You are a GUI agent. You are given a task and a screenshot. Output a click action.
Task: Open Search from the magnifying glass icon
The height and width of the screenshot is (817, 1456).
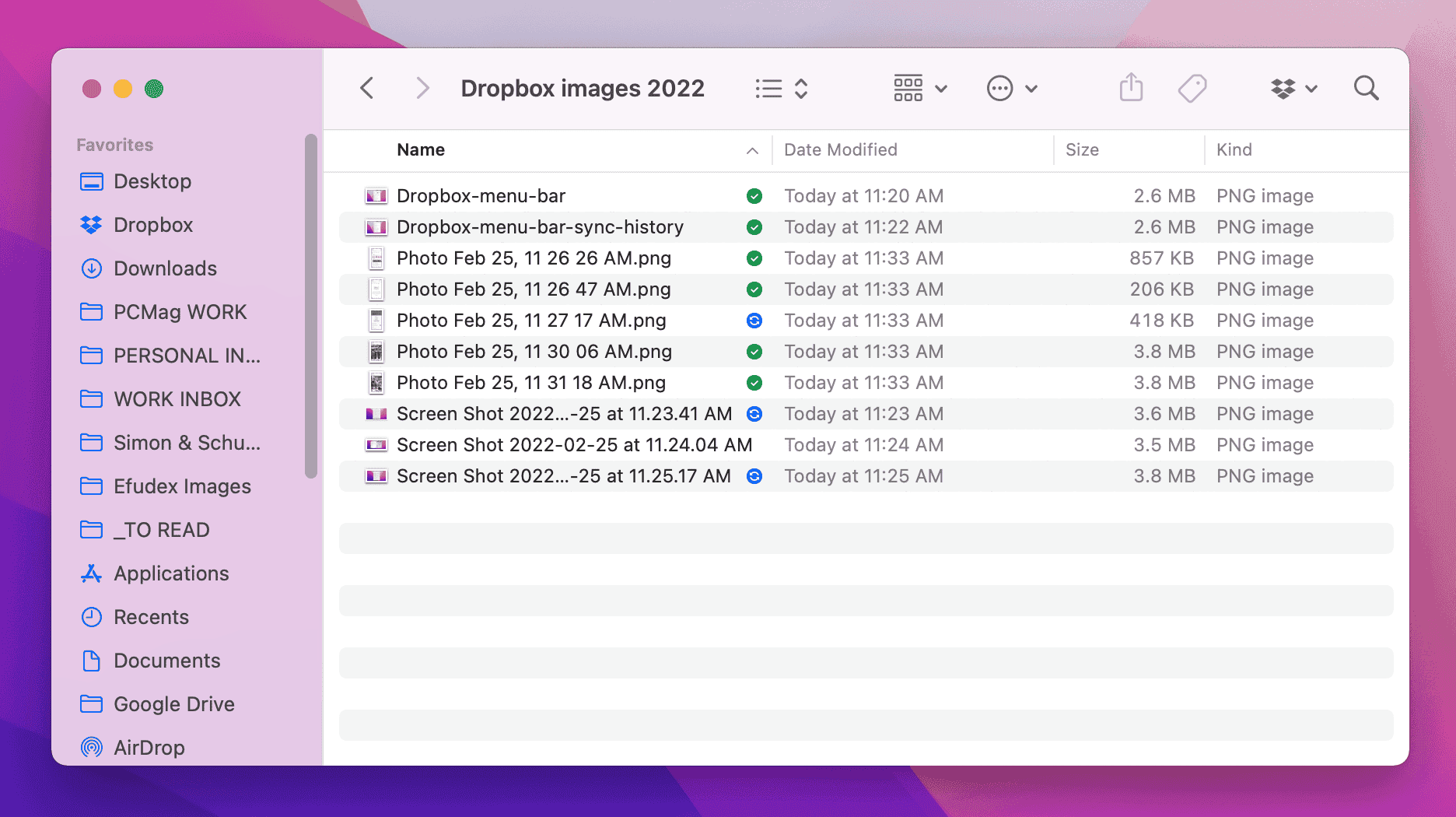click(1365, 88)
